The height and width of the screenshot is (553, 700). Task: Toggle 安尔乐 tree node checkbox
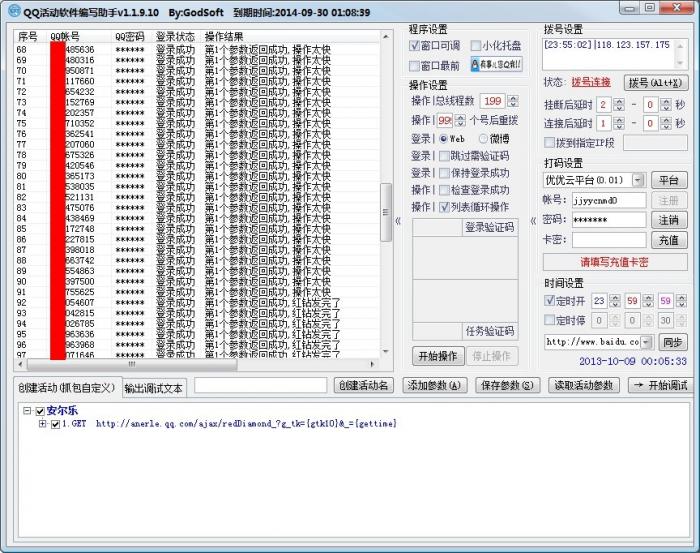[40, 411]
